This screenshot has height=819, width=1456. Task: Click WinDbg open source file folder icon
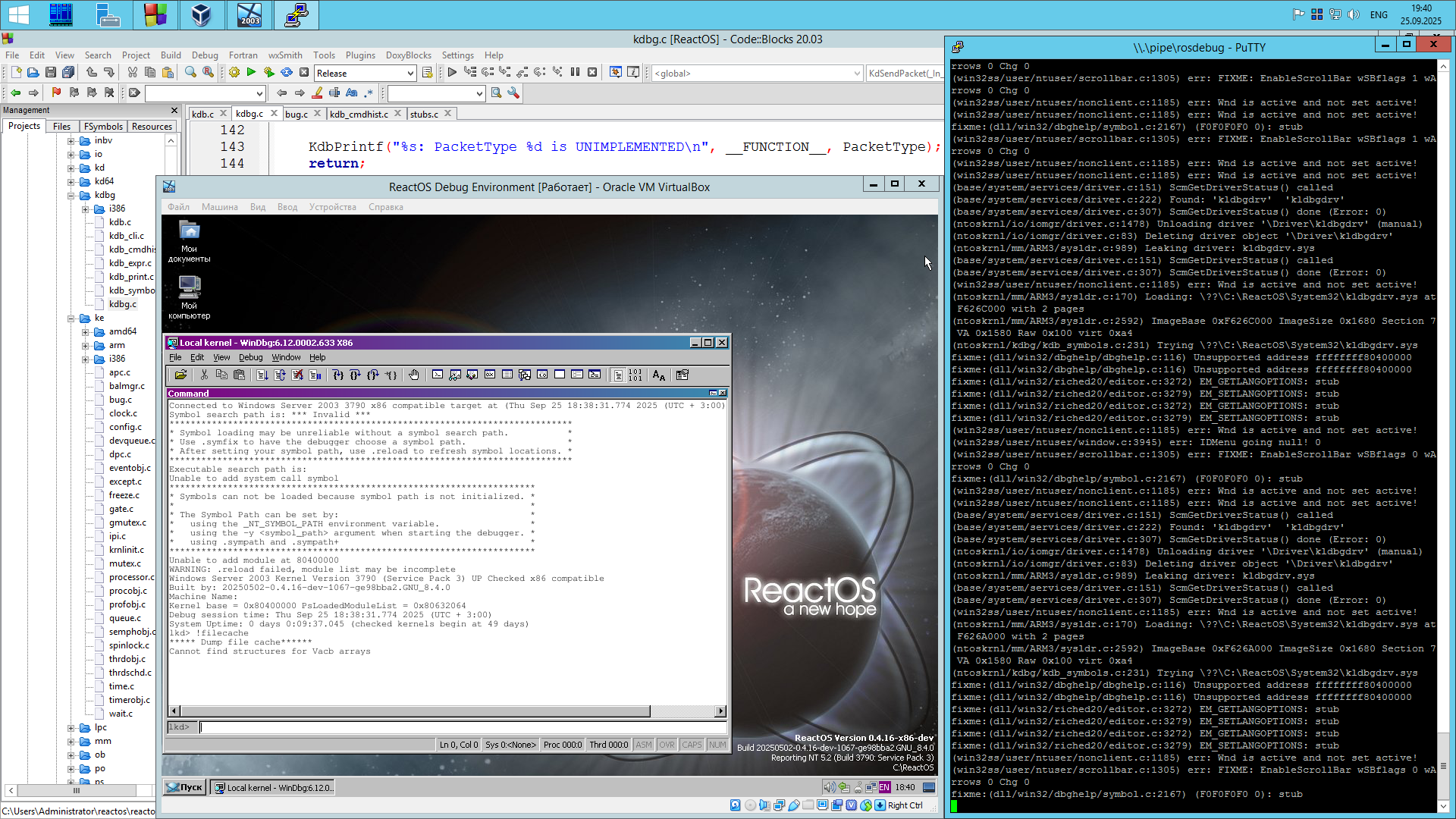click(180, 375)
